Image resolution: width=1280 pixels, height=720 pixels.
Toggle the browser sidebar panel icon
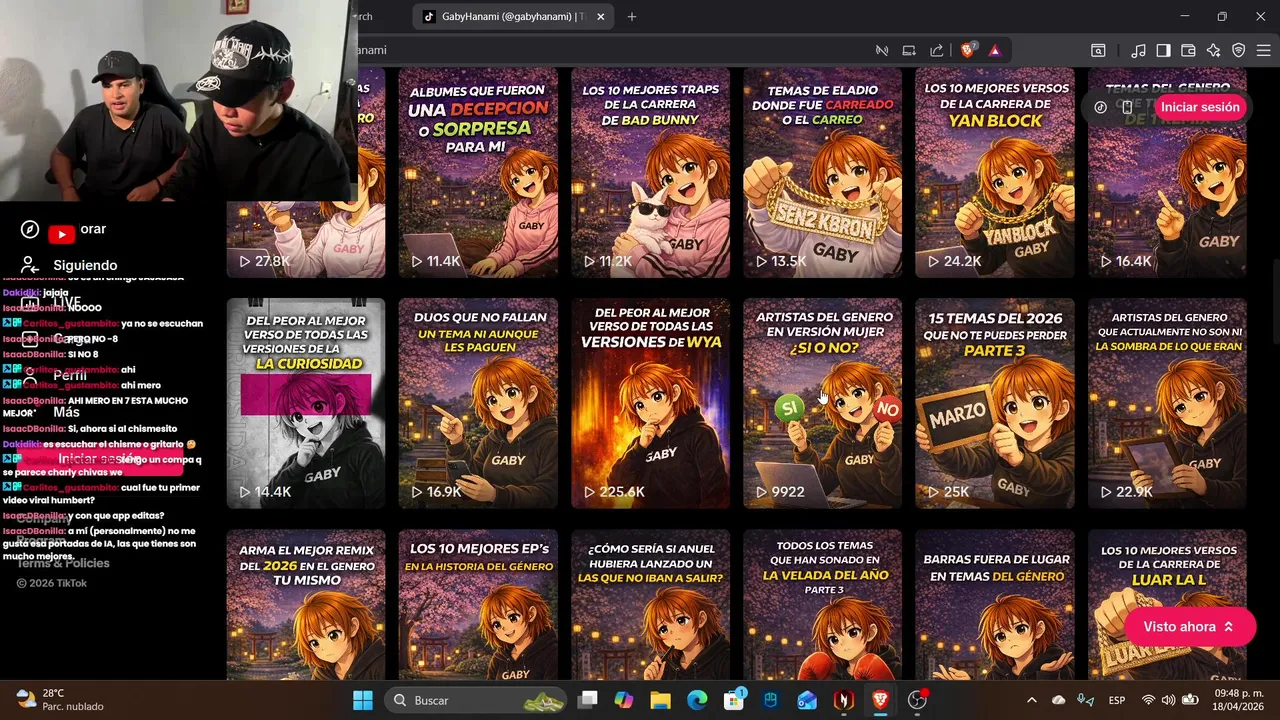[x=1163, y=50]
